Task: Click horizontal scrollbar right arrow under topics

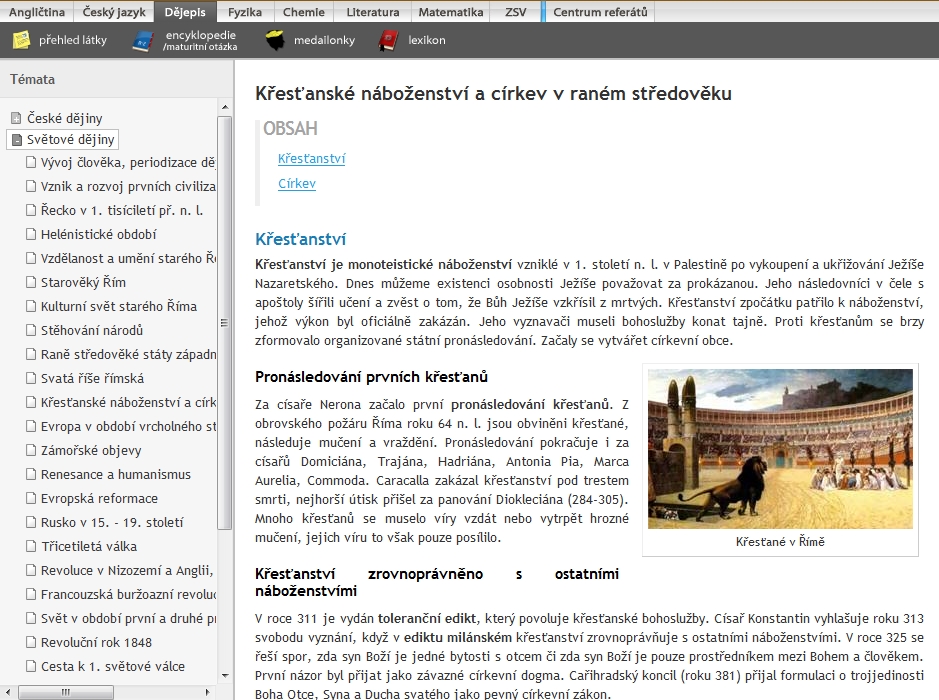Action: [207, 692]
